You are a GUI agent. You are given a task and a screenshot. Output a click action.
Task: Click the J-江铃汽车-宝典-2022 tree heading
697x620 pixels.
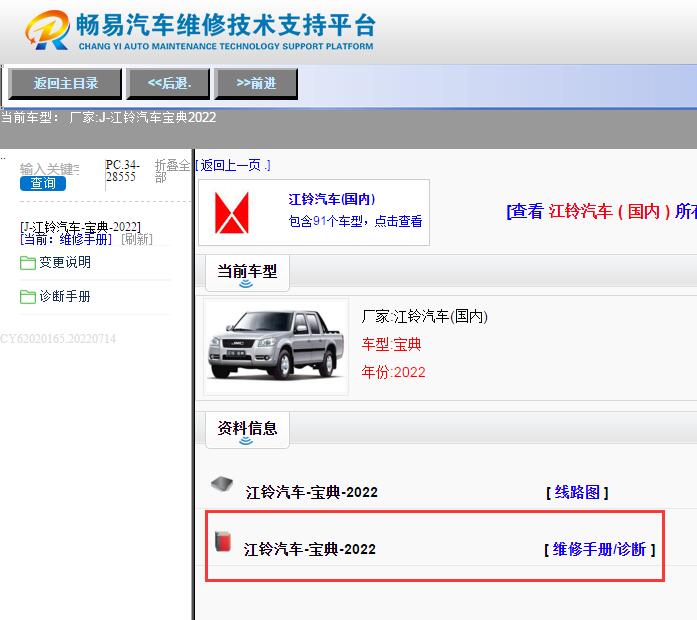click(80, 227)
